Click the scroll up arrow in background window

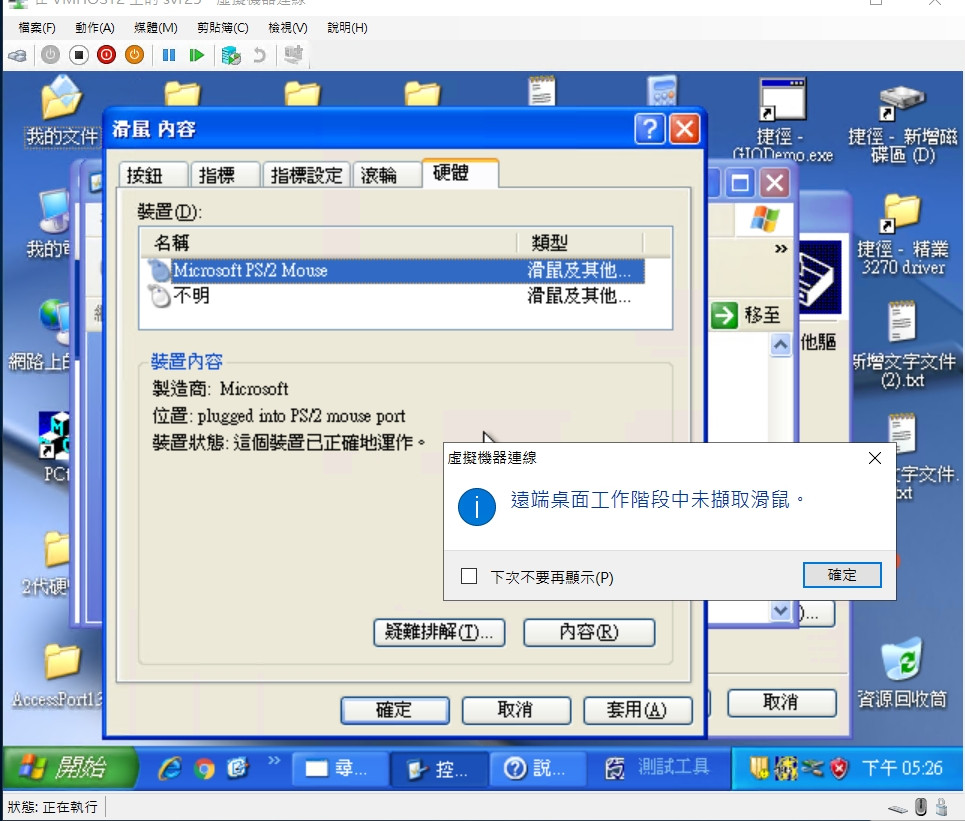pos(780,345)
